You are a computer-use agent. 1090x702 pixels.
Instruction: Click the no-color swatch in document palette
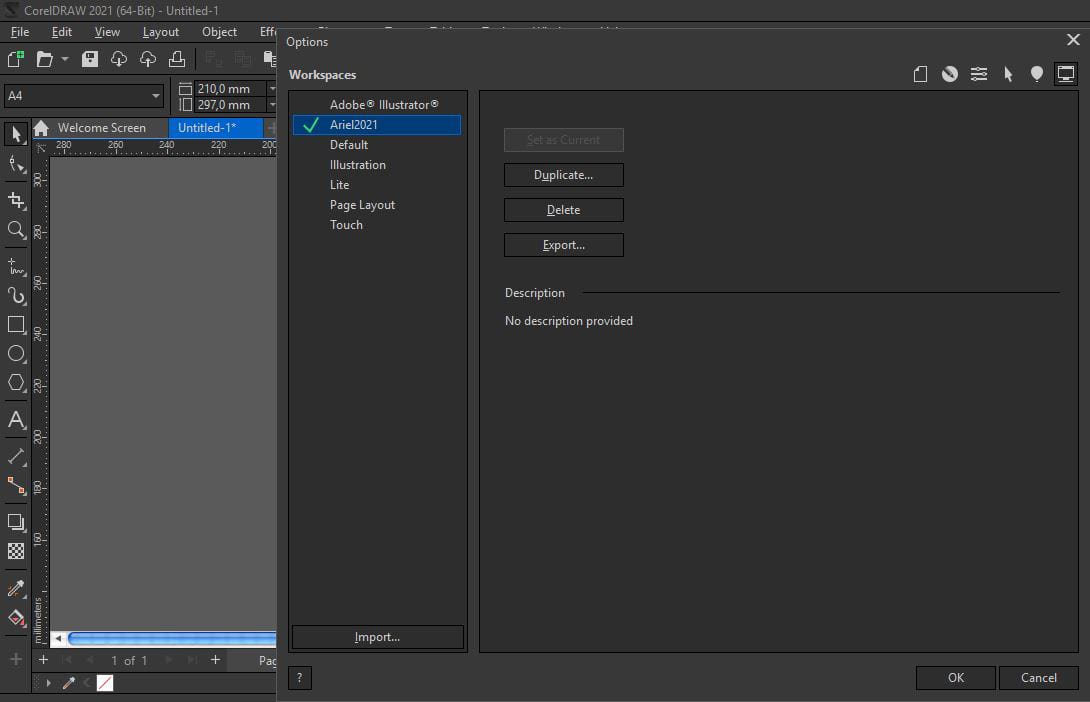105,683
